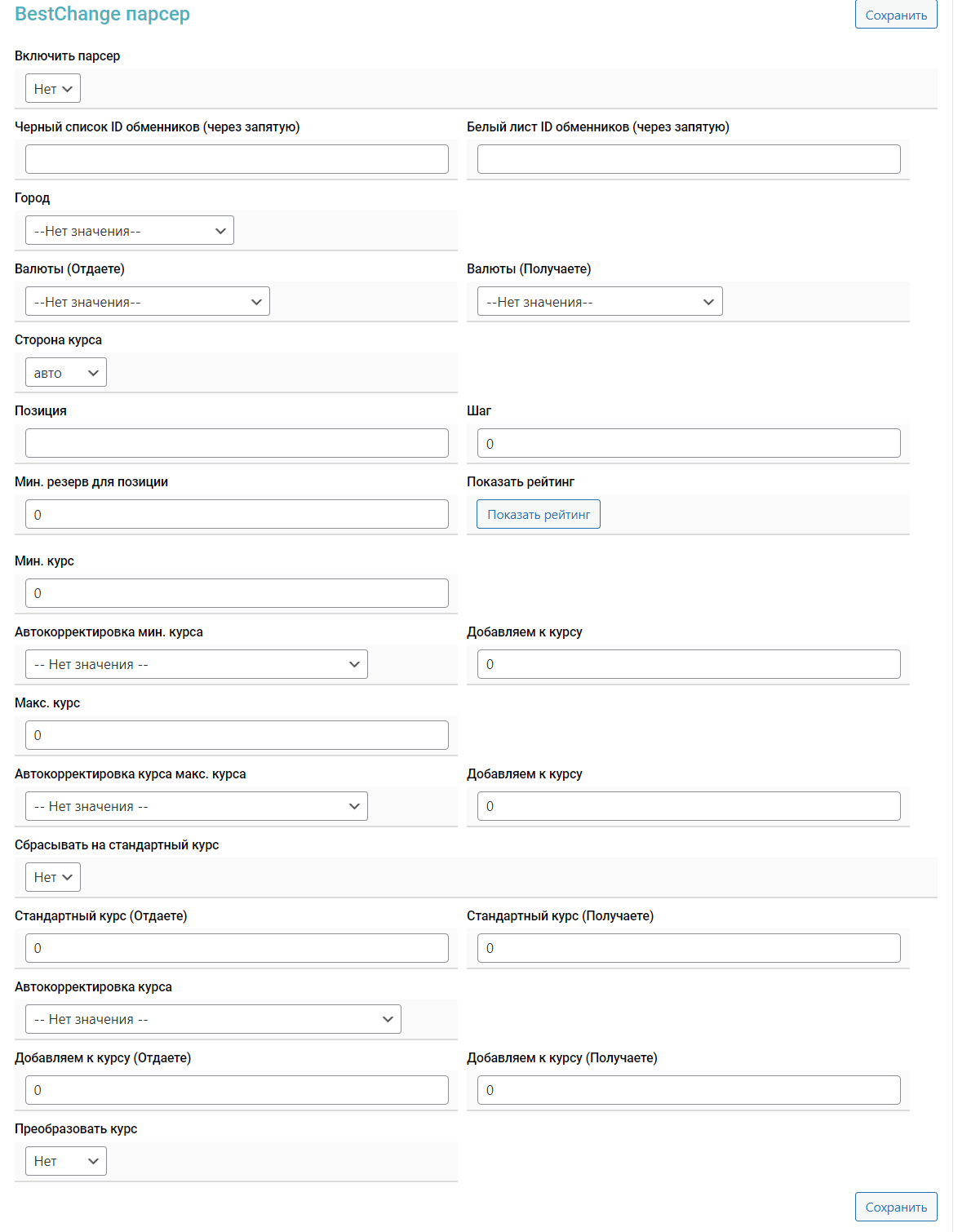This screenshot has width=958, height=1232.
Task: Select the Сторона курса dropdown
Action: point(66,373)
